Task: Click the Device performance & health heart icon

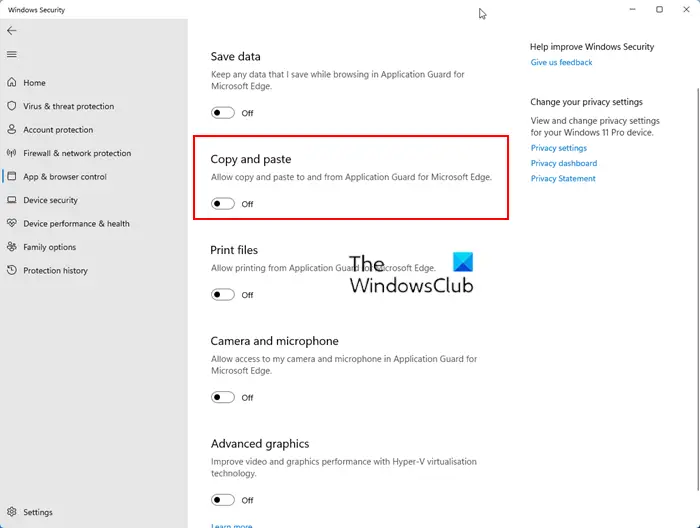Action: (12, 223)
